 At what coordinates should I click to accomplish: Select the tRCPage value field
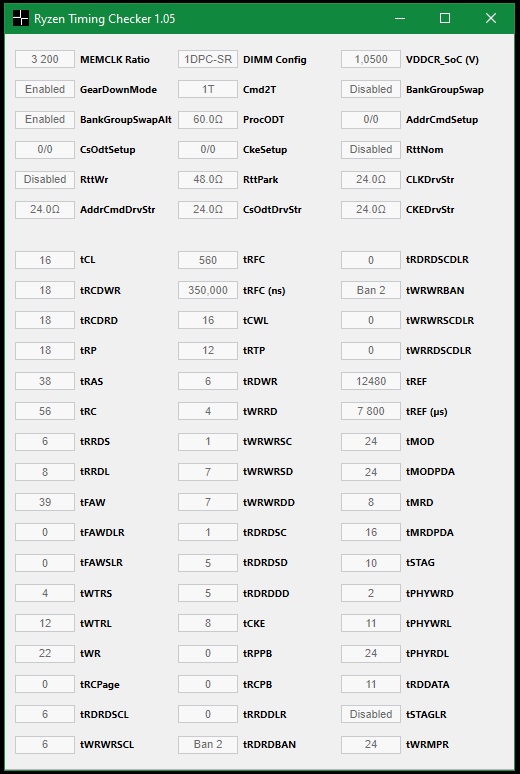click(x=45, y=684)
